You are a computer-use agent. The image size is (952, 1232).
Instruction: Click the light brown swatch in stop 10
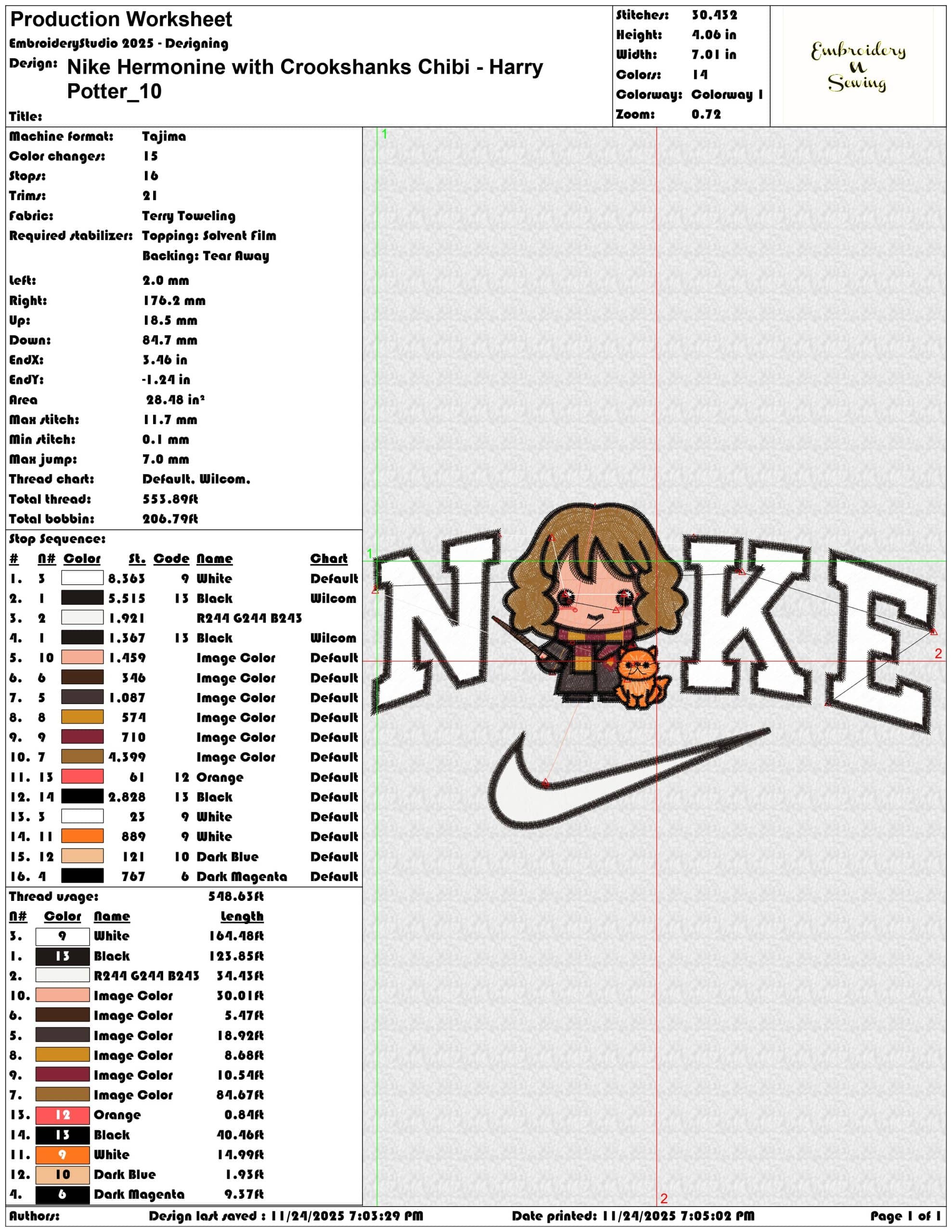click(x=82, y=757)
